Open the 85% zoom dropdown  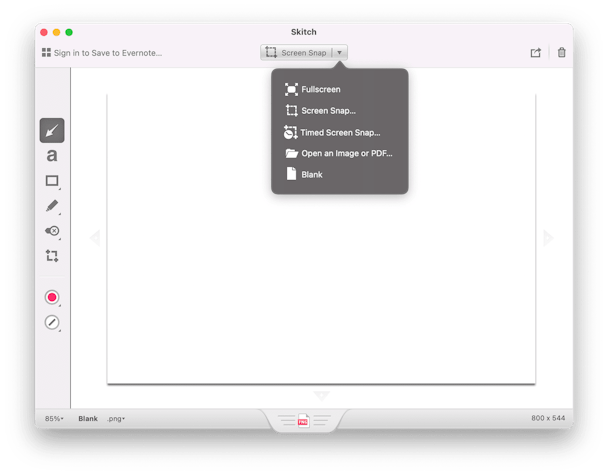click(54, 418)
